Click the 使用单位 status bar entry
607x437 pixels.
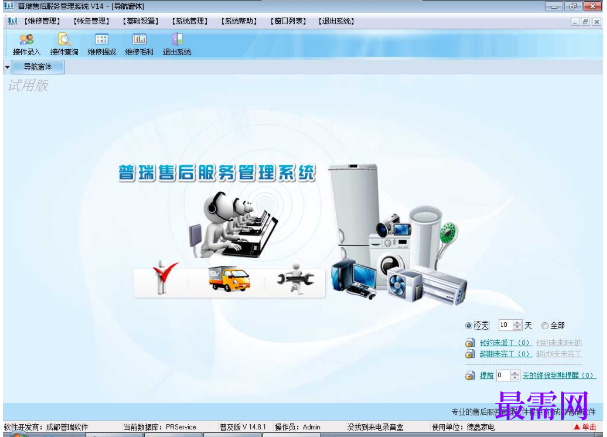[x=463, y=427]
